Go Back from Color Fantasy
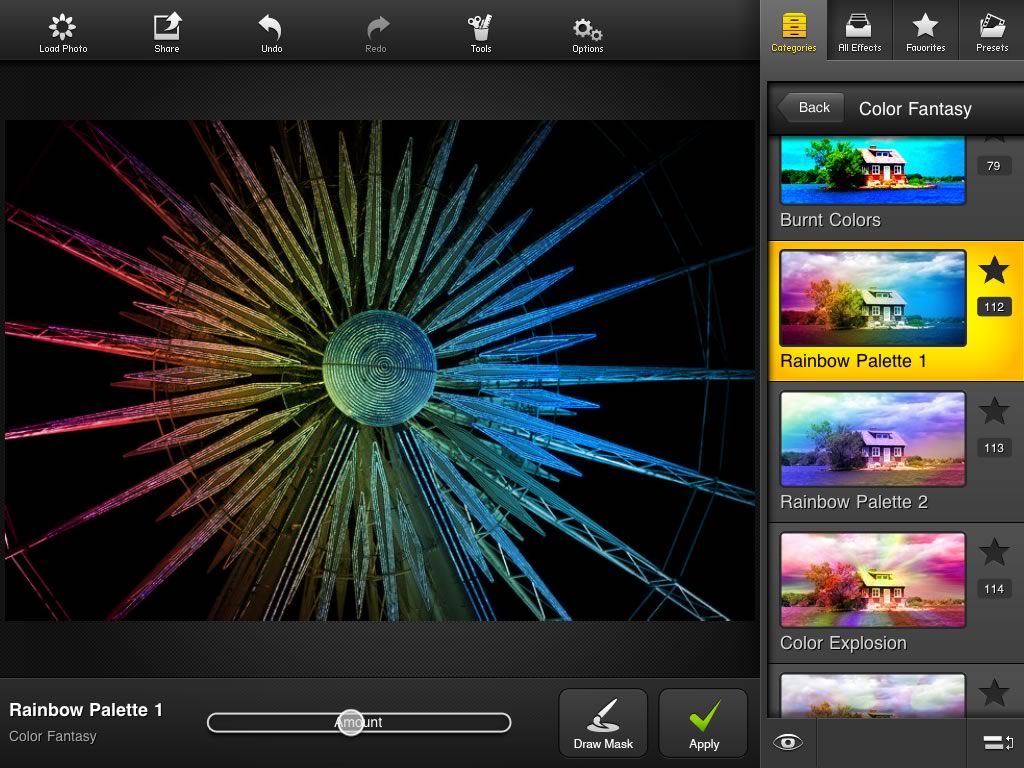This screenshot has height=768, width=1024. click(x=810, y=108)
